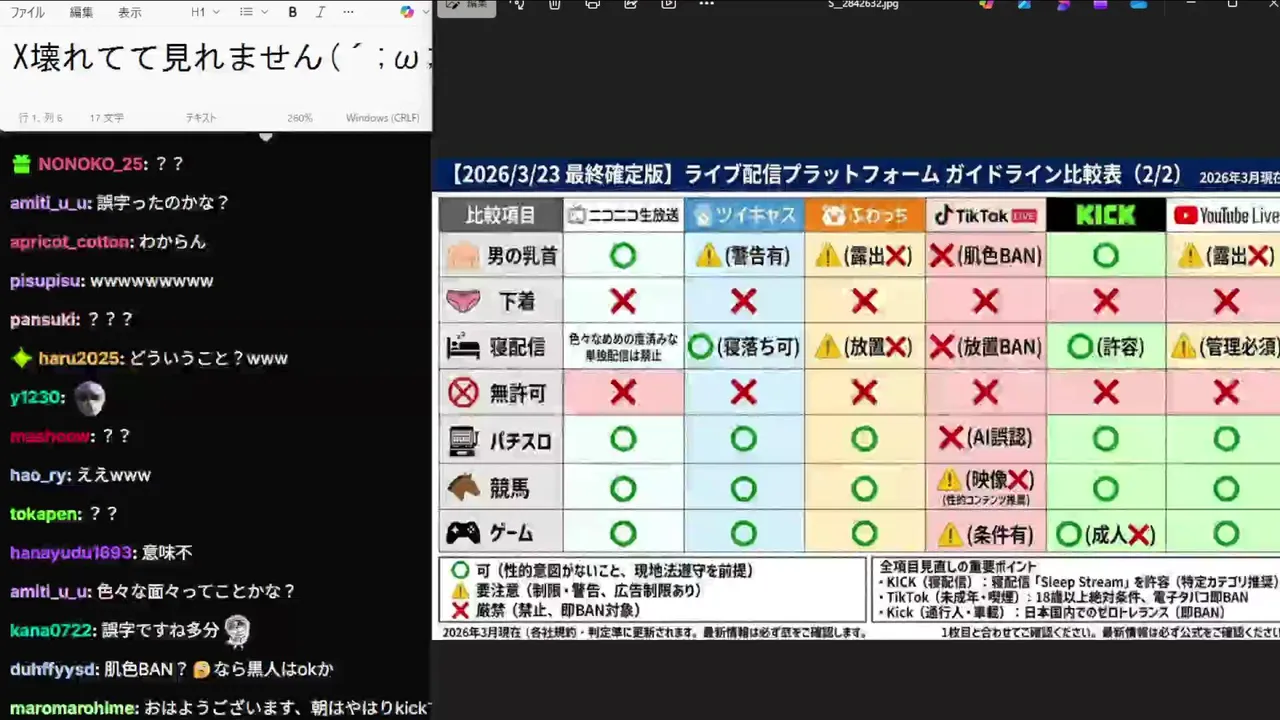Click username haru2025 in chat
1280x720 pixels.
coord(78,358)
